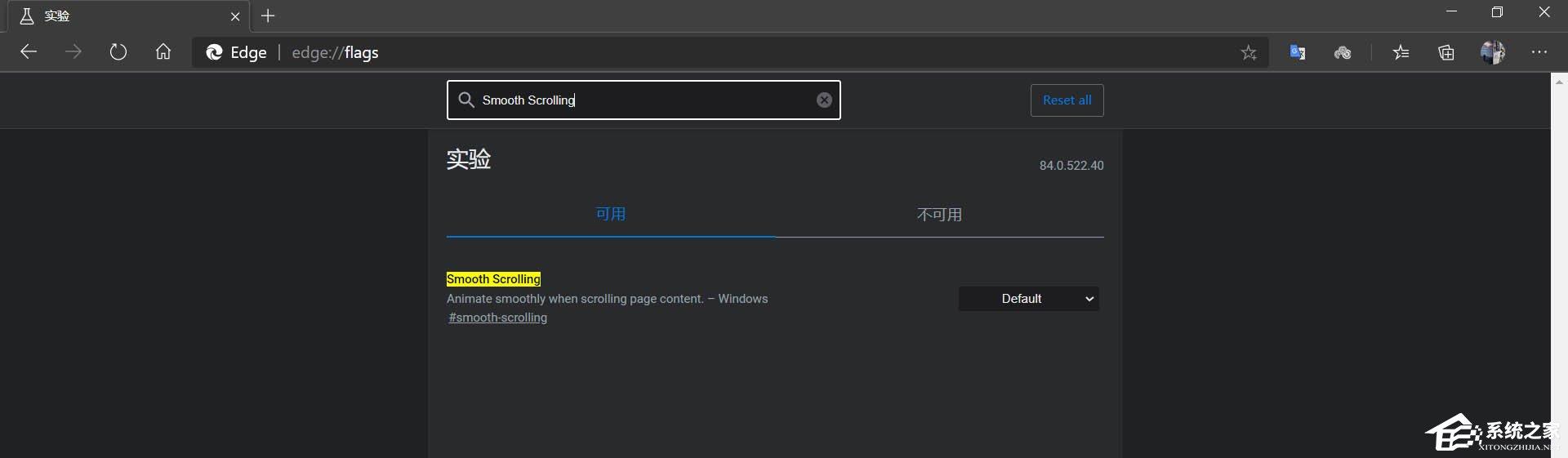Screen dimensions: 1568x458
Task: Click the translate icon in the toolbar
Action: (x=1297, y=52)
